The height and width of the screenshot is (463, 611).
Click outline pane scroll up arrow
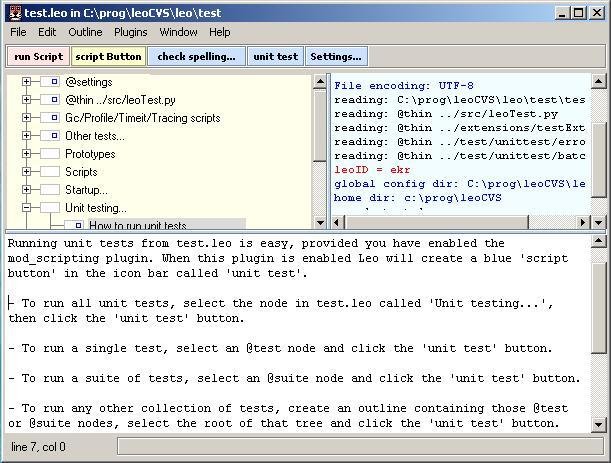[x=320, y=81]
